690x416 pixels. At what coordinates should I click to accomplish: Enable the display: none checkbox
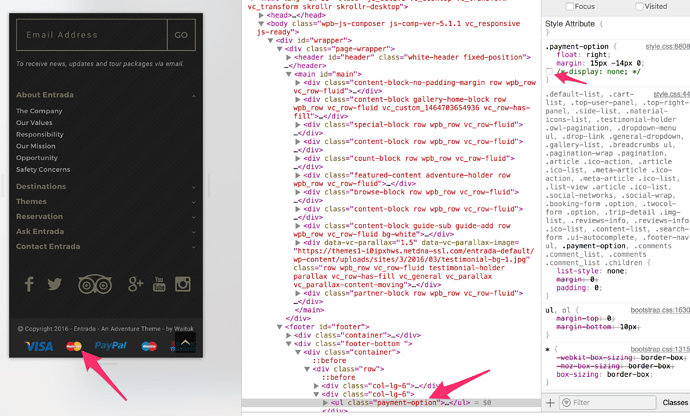pyautogui.click(x=549, y=72)
